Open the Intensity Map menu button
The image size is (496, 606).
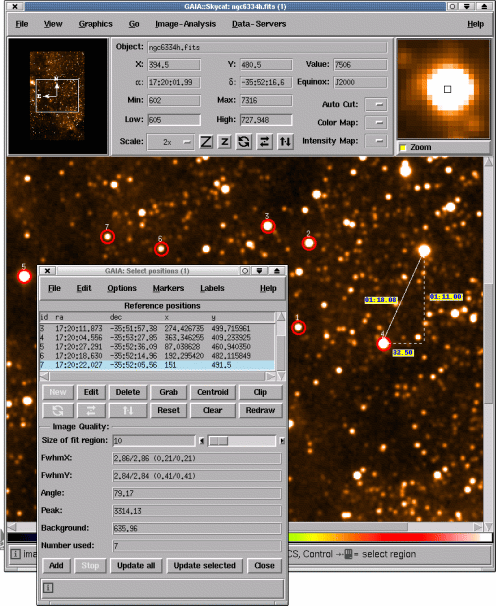376,141
